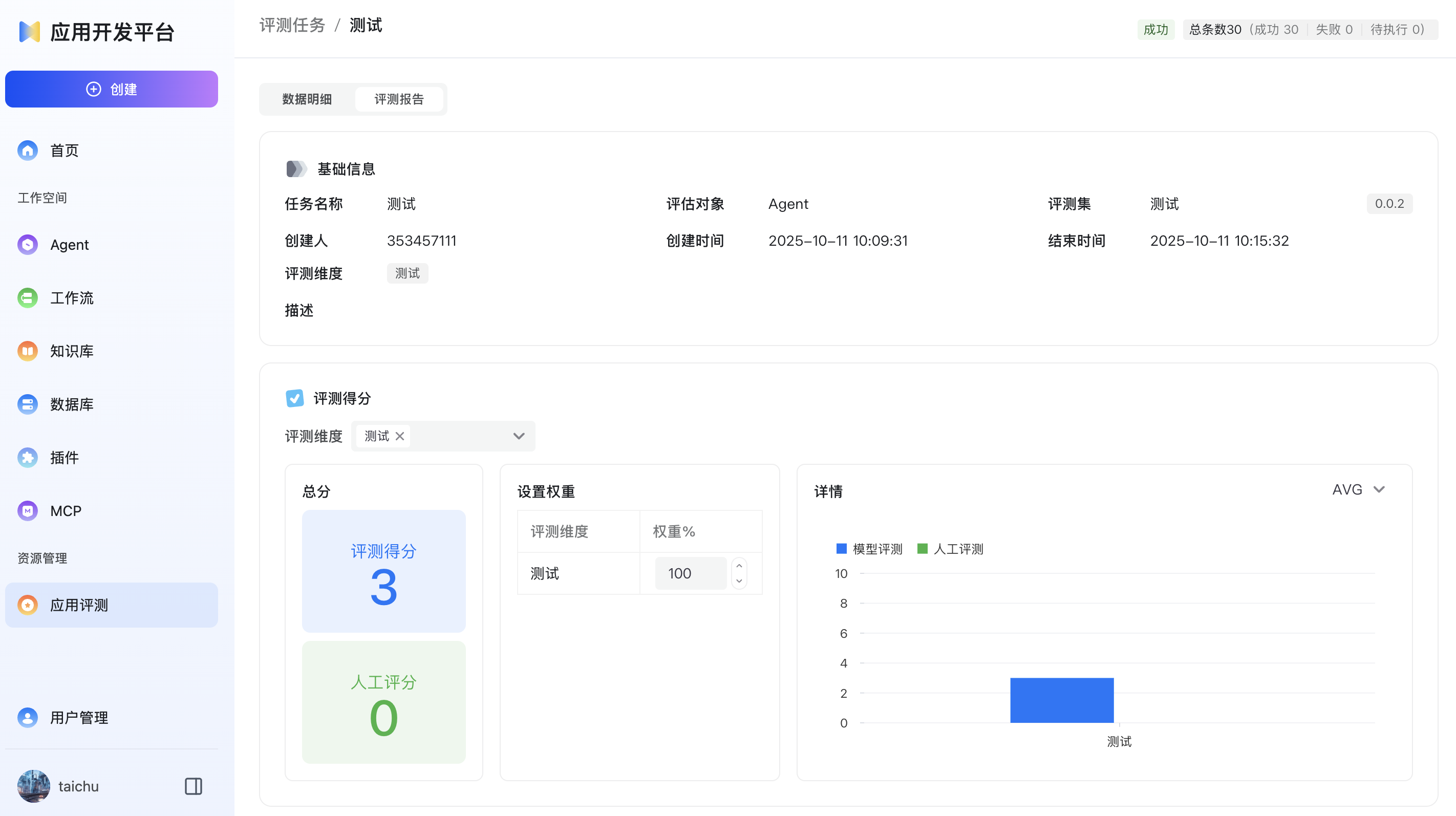Open the 插件 plugins section
The image size is (1456, 816).
pos(64,458)
